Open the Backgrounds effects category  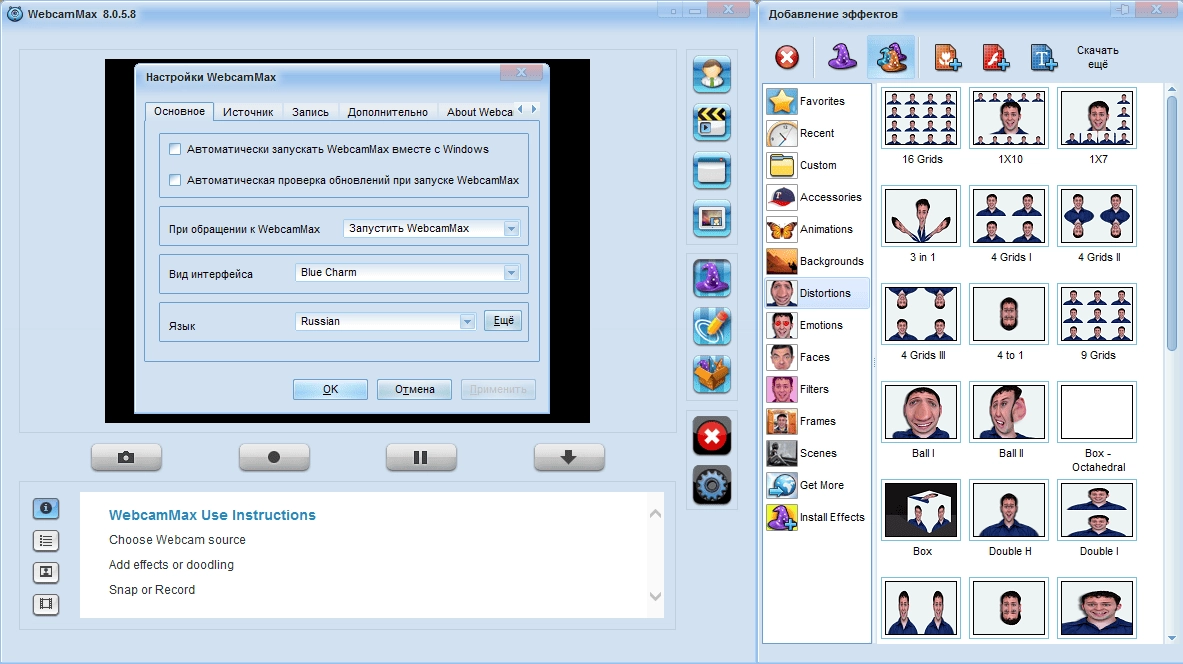[816, 261]
